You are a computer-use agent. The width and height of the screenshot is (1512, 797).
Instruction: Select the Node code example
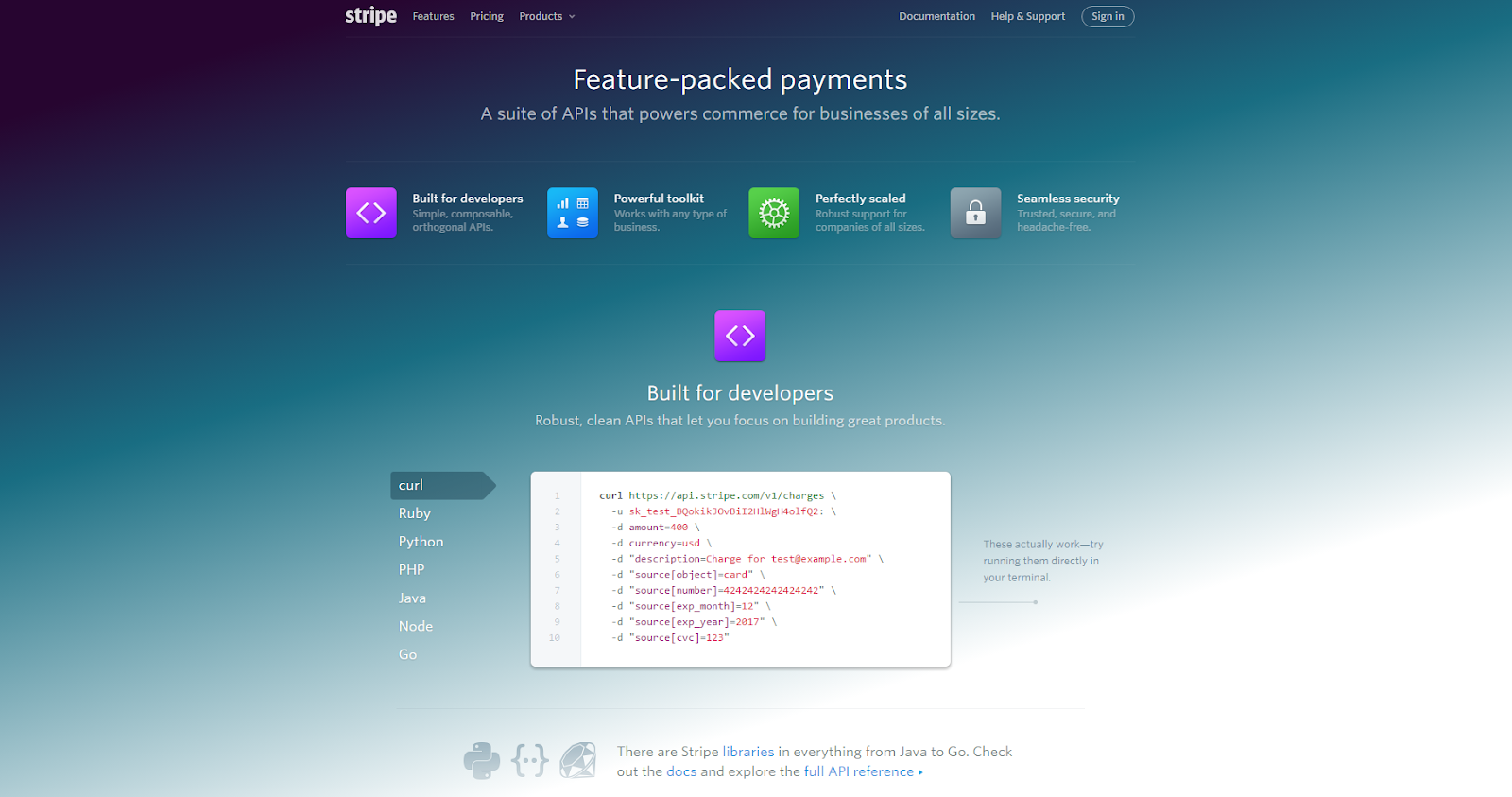point(416,627)
